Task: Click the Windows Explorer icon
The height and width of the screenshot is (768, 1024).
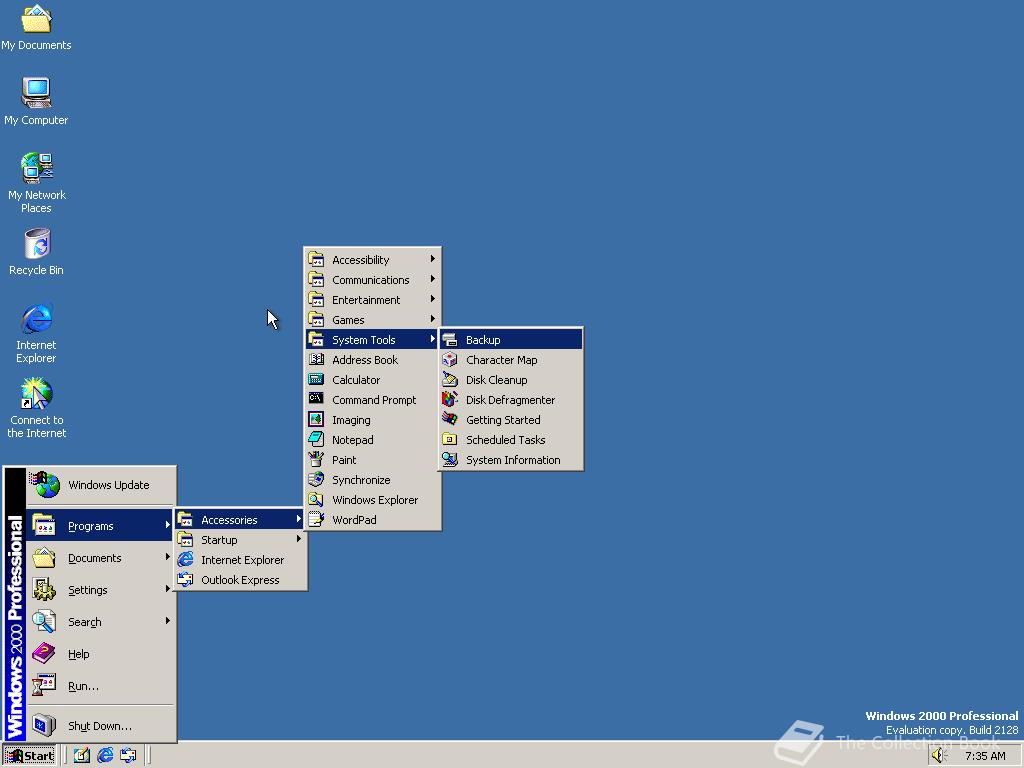Action: (316, 500)
